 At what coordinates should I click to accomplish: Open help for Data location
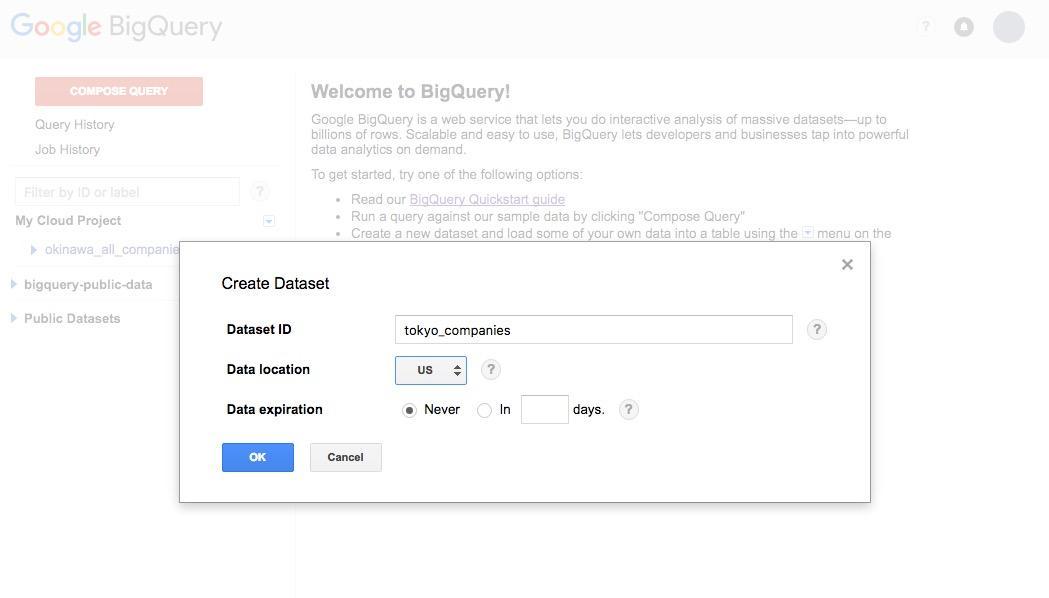(490, 370)
